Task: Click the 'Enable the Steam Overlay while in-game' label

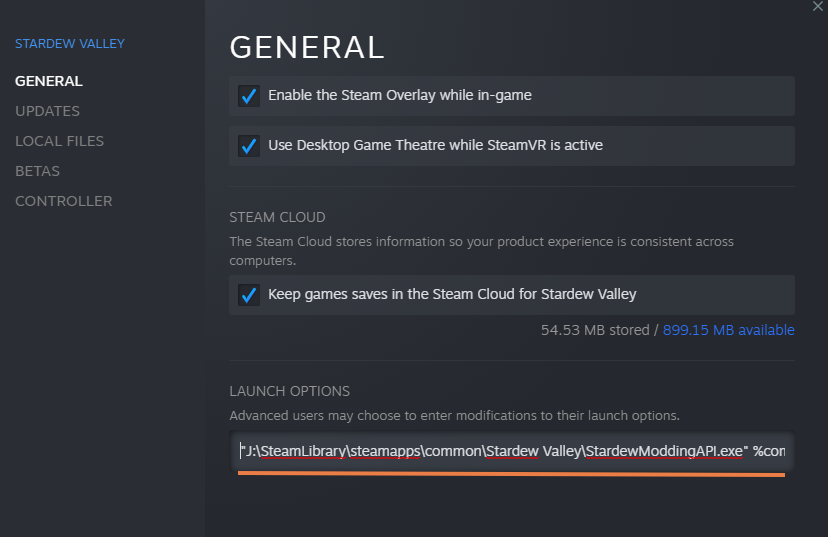Action: tap(400, 96)
